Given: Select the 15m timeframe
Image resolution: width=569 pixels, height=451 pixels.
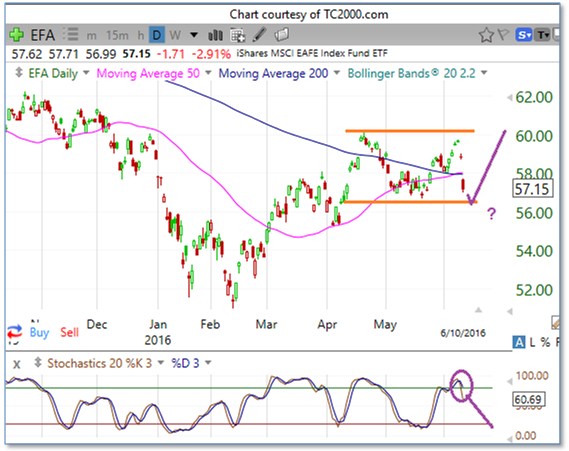Looking at the screenshot, I should [x=117, y=35].
